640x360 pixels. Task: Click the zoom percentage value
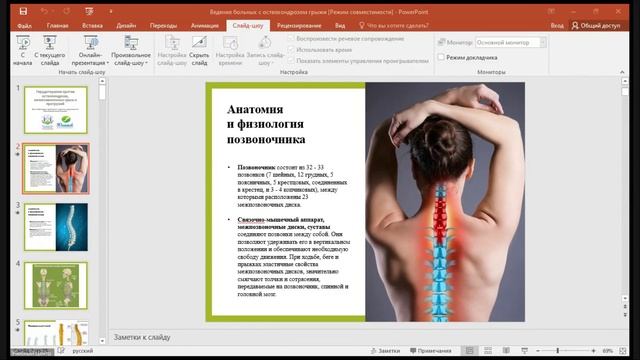[x=608, y=351]
